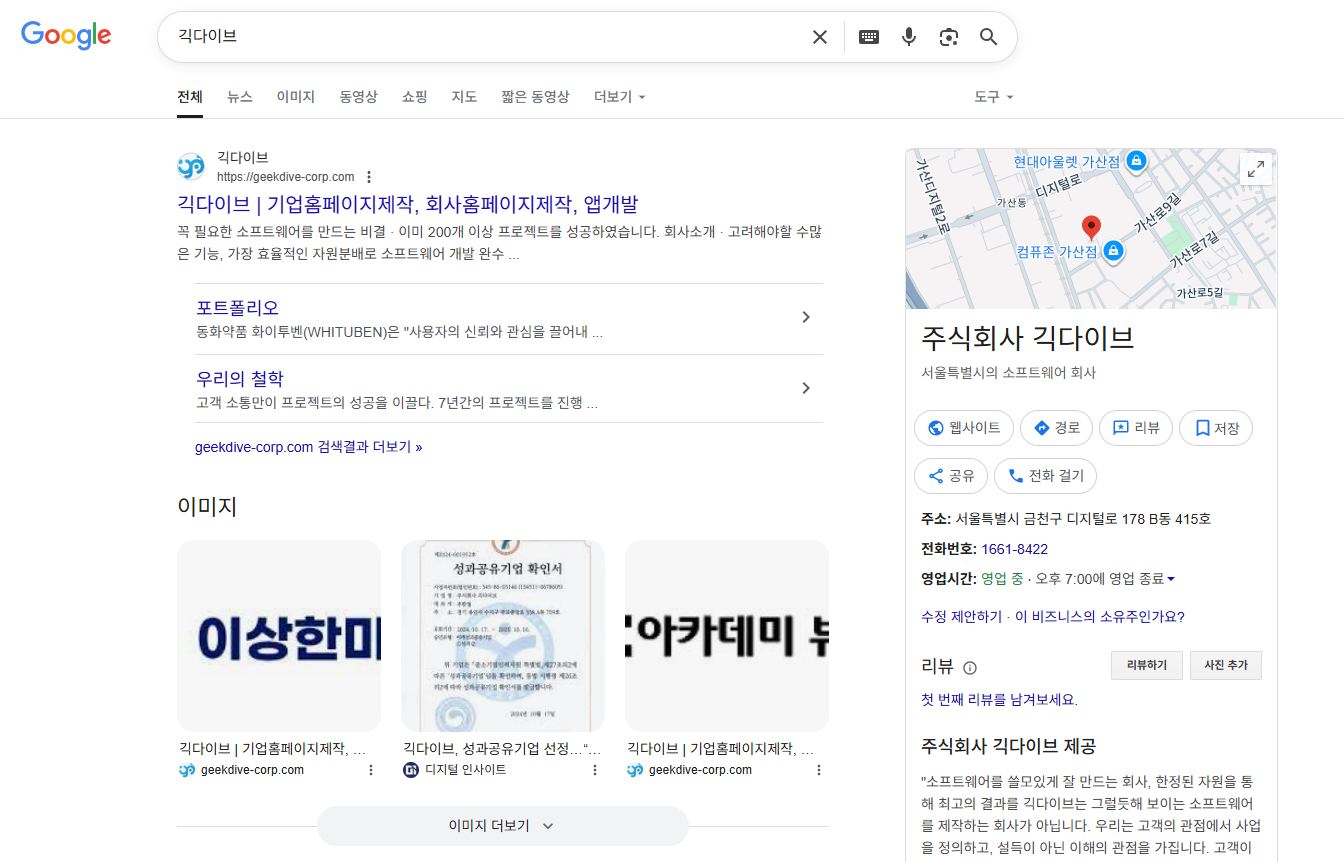Clear the search box with X icon

pyautogui.click(x=820, y=37)
